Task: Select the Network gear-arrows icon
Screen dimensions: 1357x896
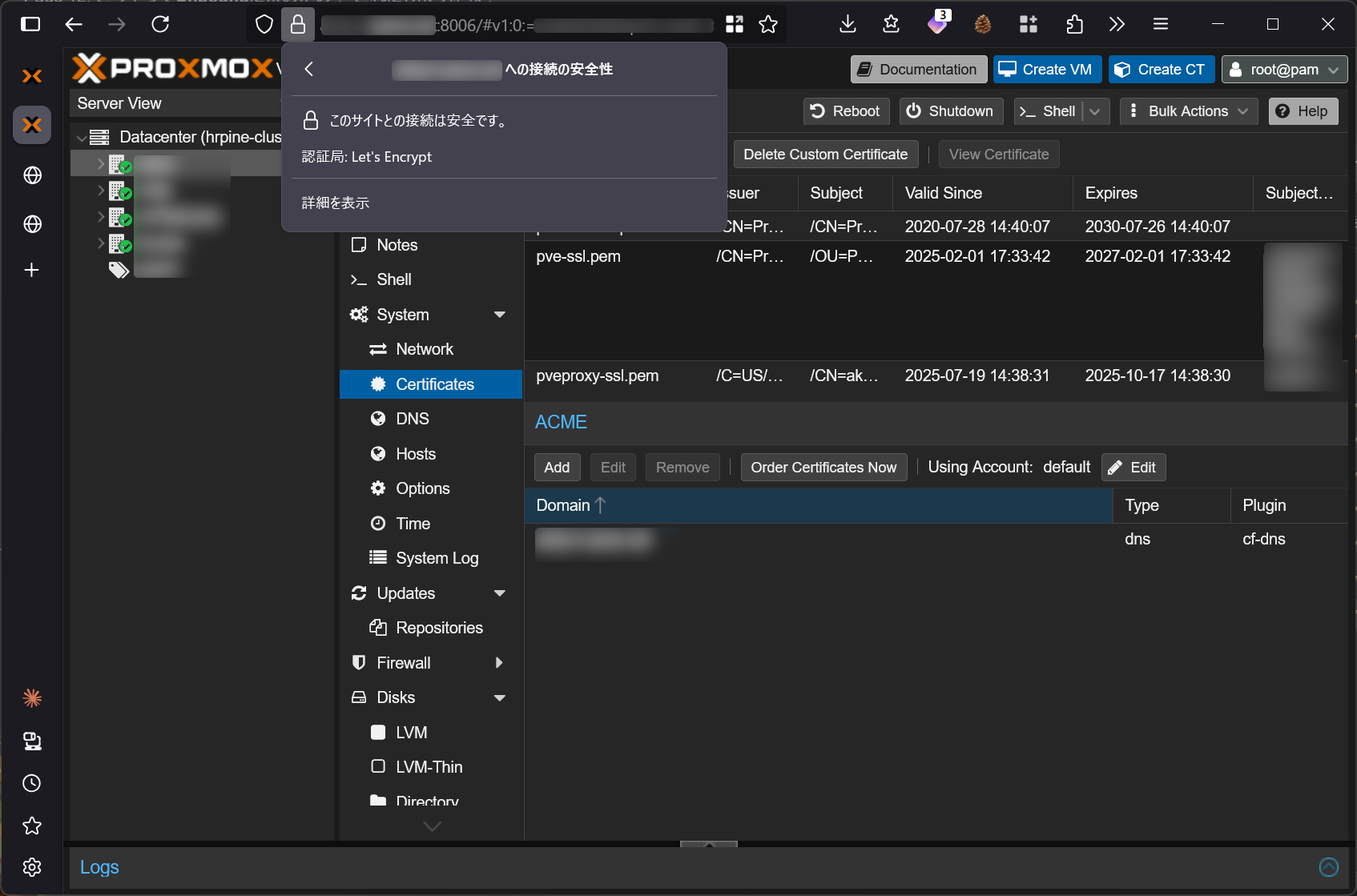Action: [x=378, y=349]
